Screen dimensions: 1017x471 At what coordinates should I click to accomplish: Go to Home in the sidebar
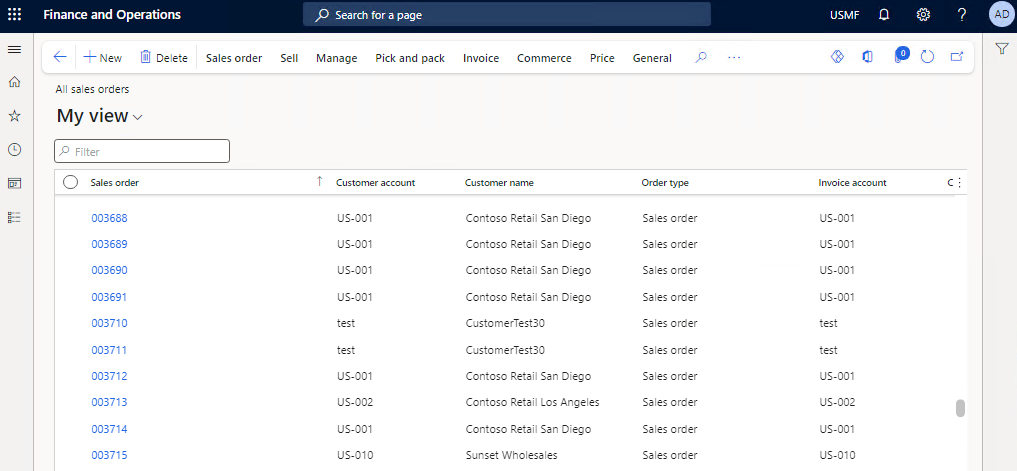pyautogui.click(x=14, y=82)
